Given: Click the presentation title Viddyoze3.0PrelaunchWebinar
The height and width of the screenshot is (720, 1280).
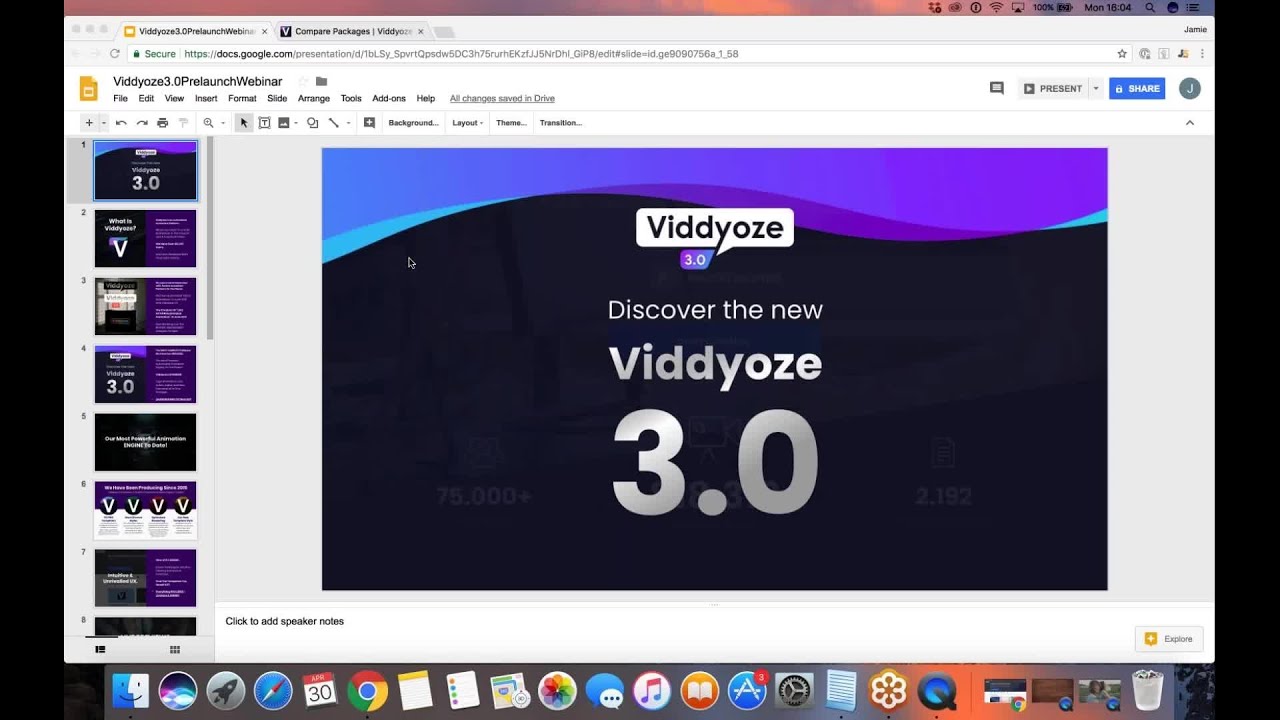Looking at the screenshot, I should pos(197,81).
